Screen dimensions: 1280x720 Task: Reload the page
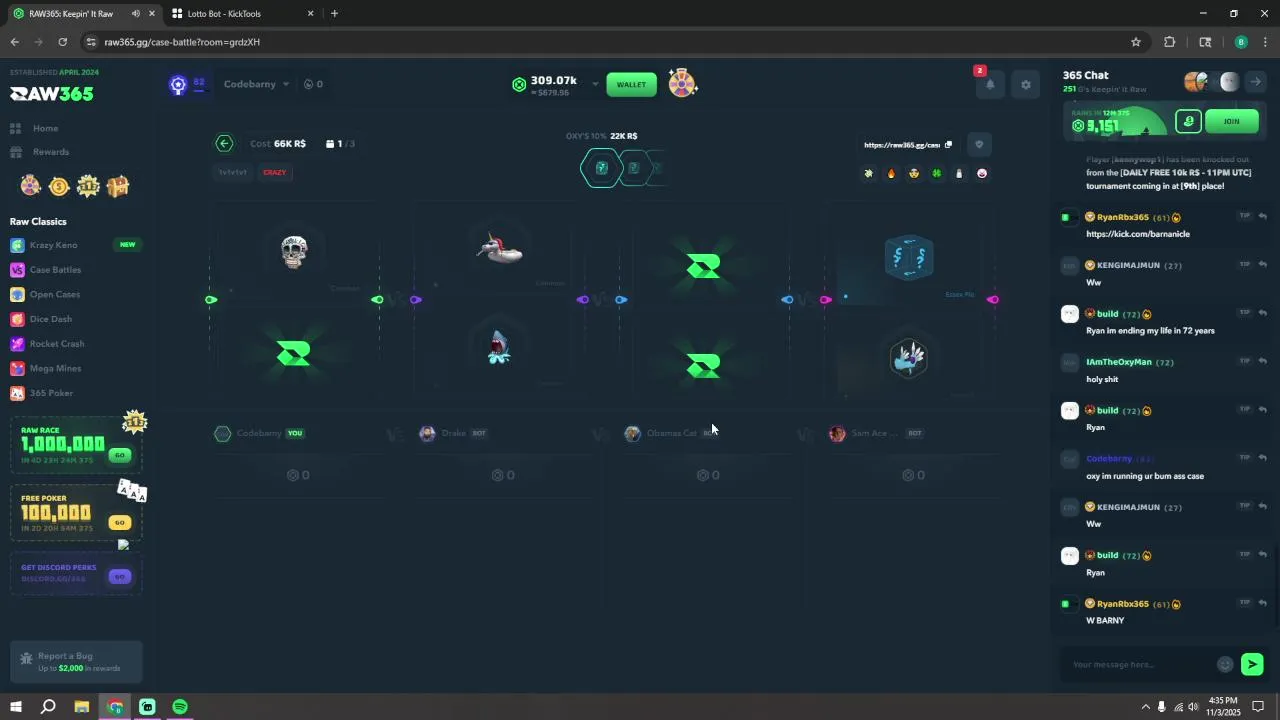62,42
